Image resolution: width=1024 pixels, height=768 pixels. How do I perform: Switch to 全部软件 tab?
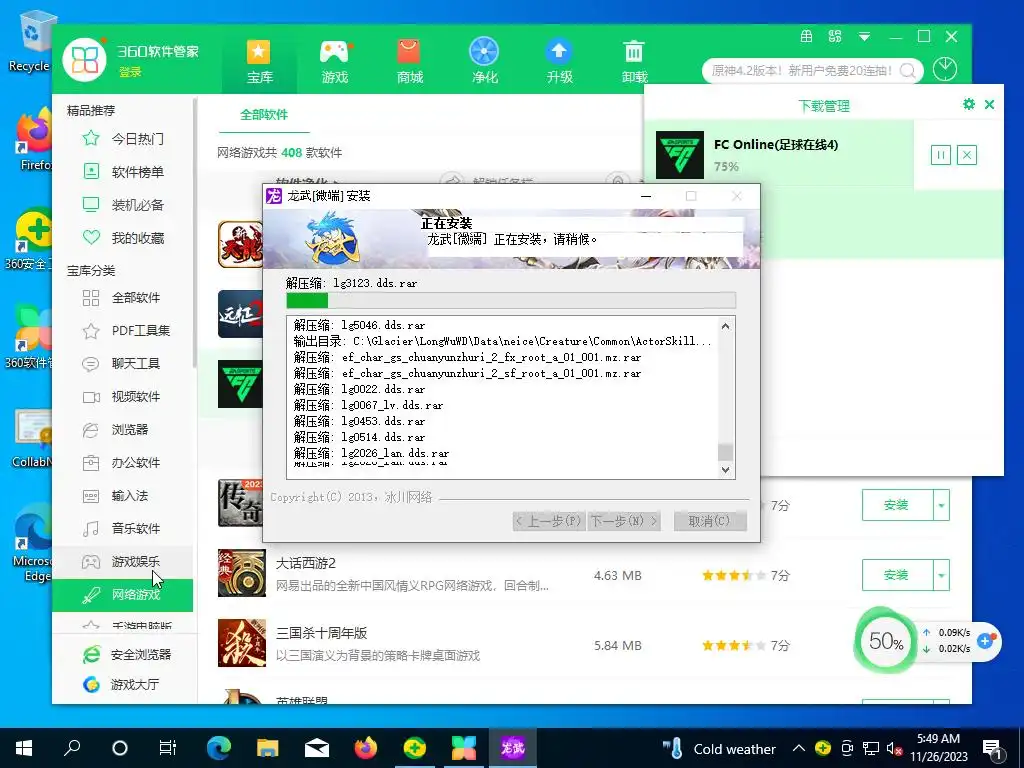tap(264, 115)
